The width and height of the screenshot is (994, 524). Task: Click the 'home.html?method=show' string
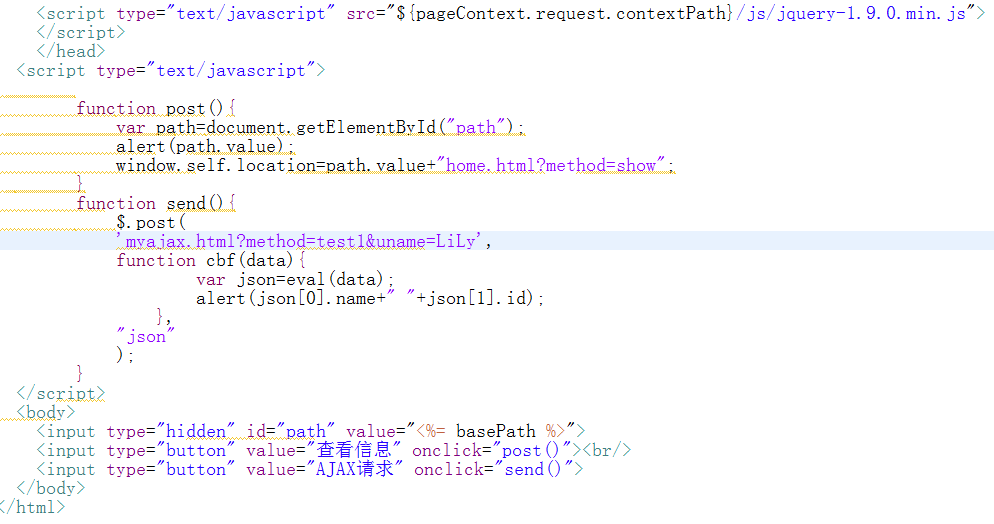550,165
